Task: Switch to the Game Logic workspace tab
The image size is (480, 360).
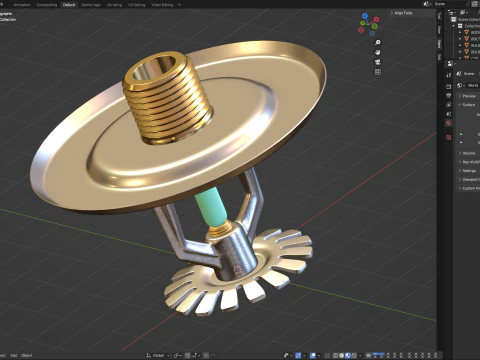Action: point(91,5)
